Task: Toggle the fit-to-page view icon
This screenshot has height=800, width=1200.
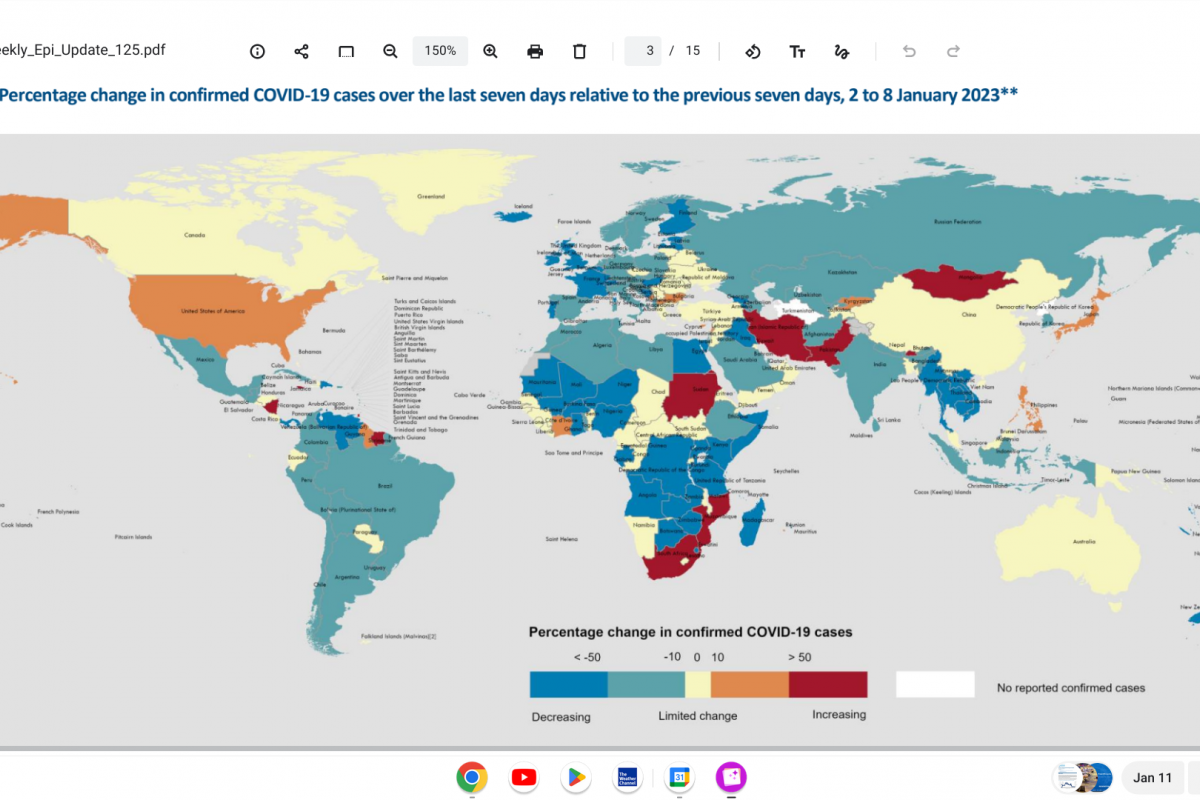Action: pyautogui.click(x=346, y=51)
